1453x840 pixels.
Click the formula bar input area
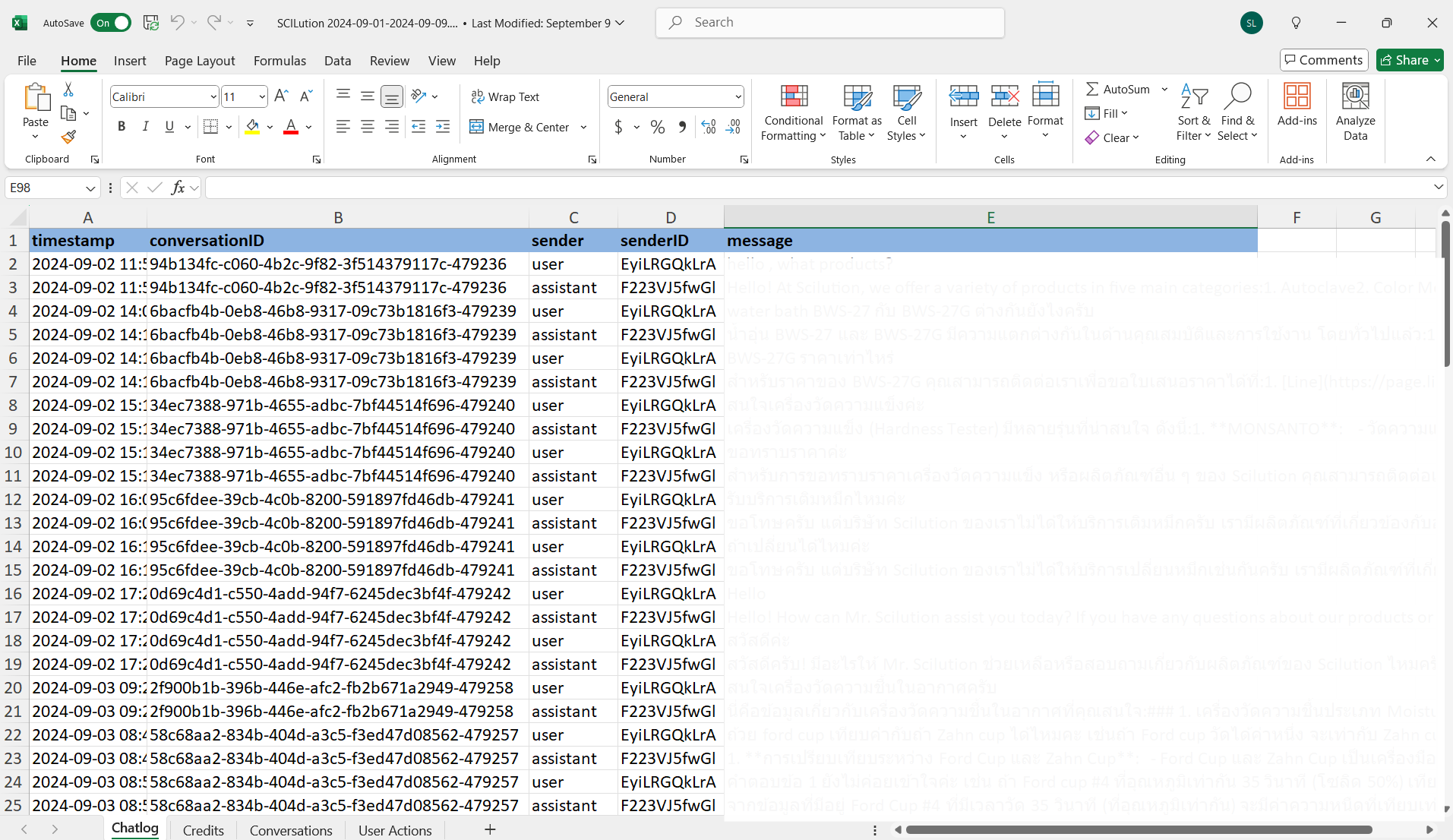(817, 188)
